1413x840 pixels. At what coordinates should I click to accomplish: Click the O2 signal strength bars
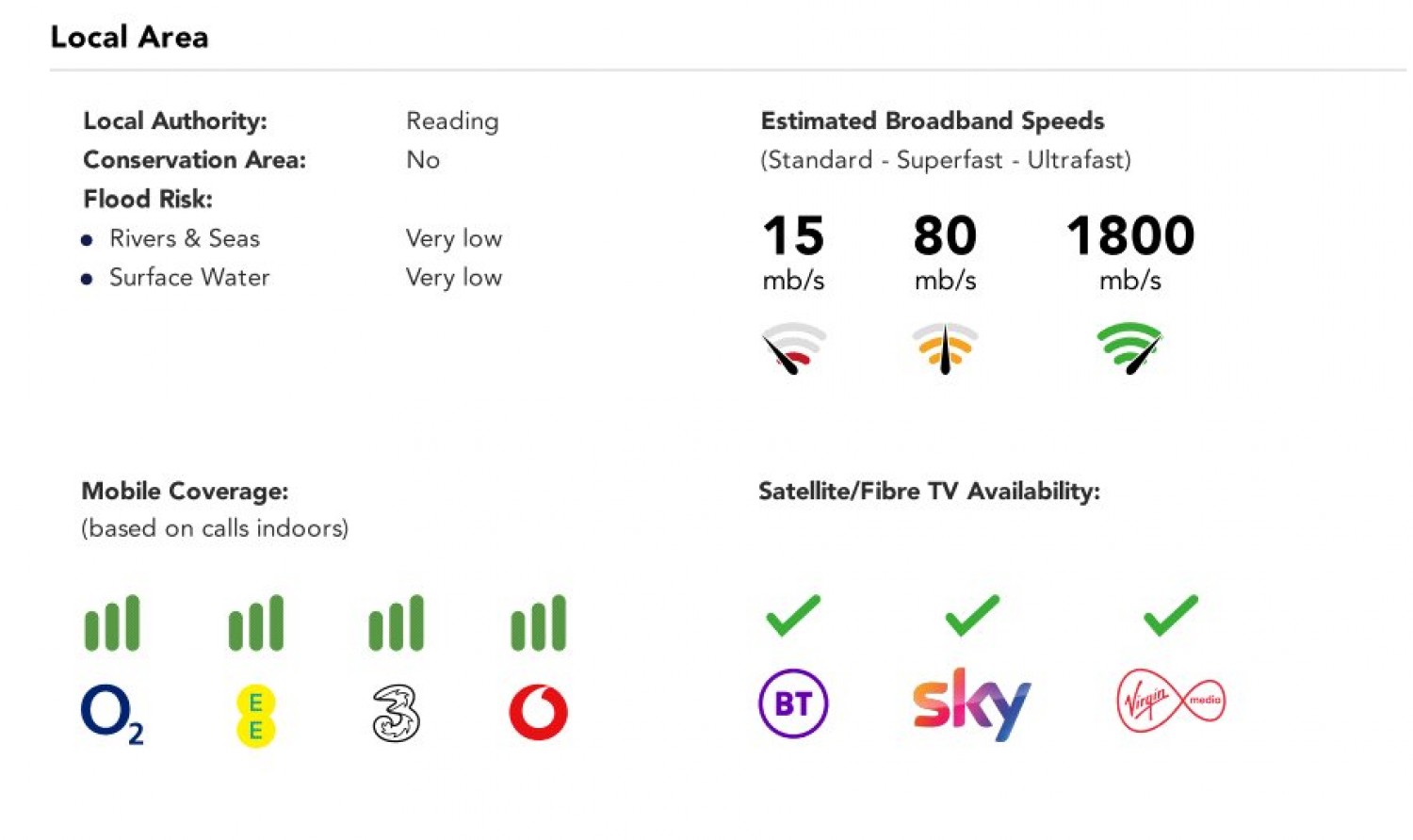(112, 623)
